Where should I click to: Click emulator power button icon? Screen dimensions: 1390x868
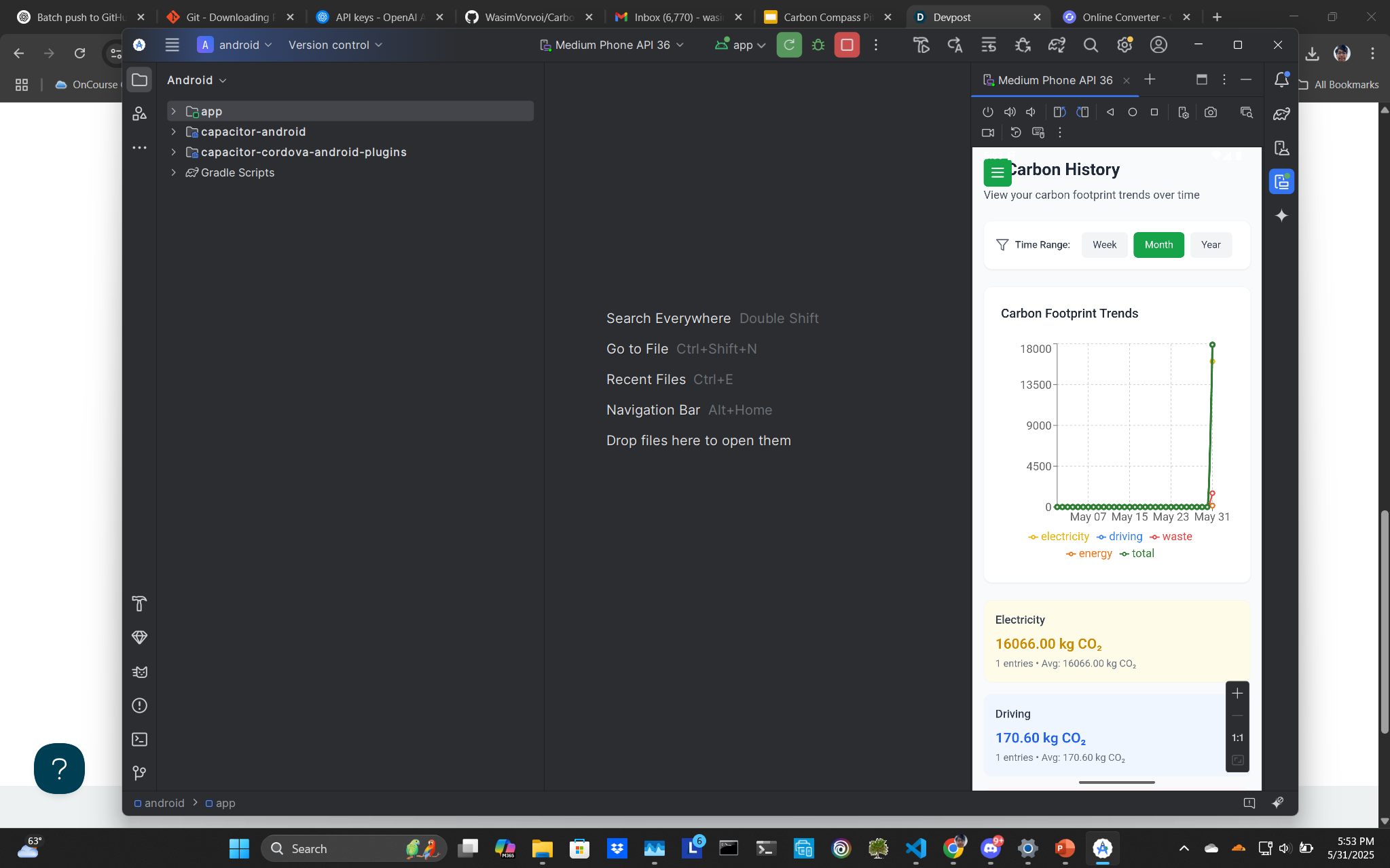point(987,113)
